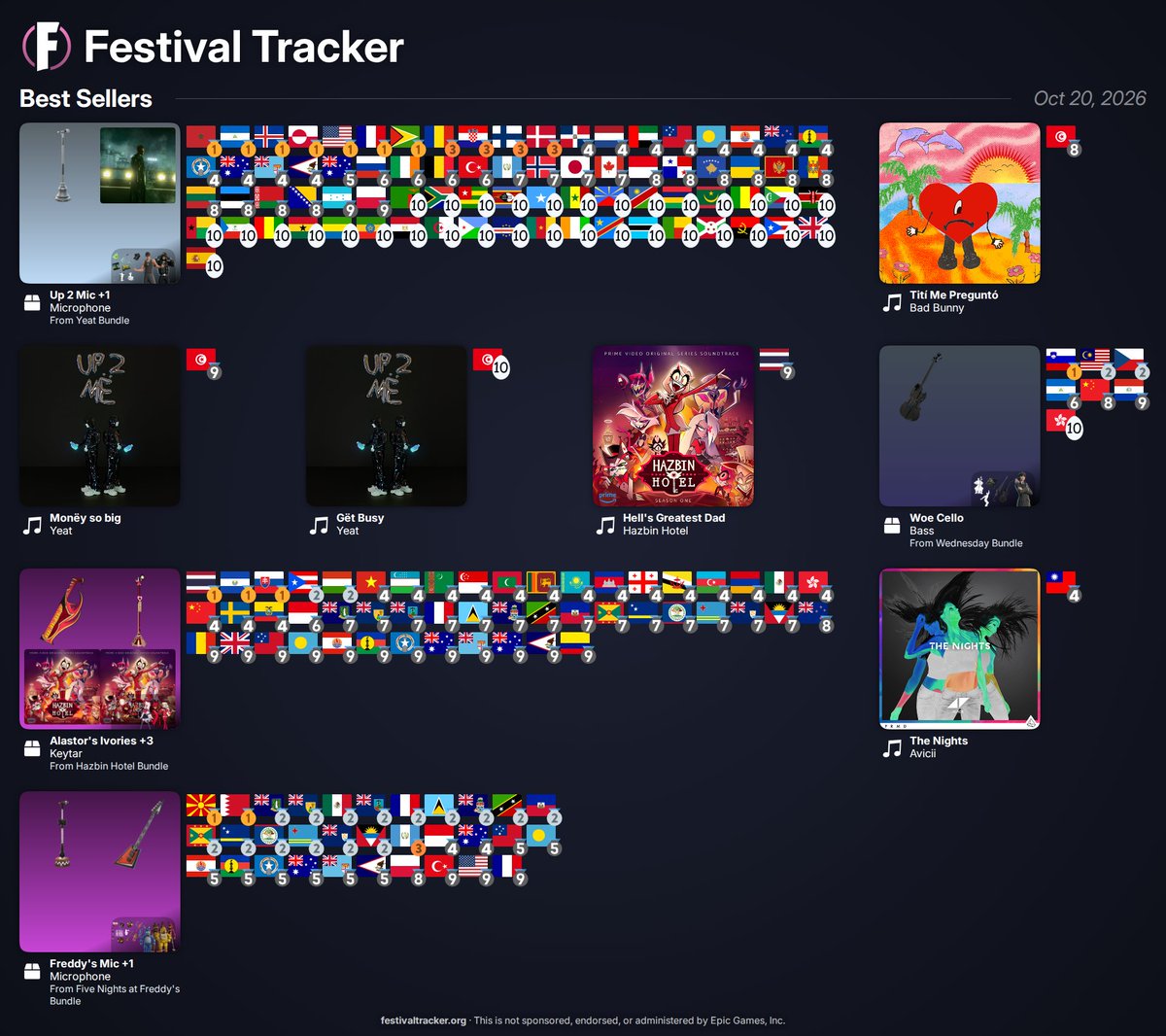Select the Bahrain flag ranked 1 for Freddy's Mic

pyautogui.click(x=235, y=806)
